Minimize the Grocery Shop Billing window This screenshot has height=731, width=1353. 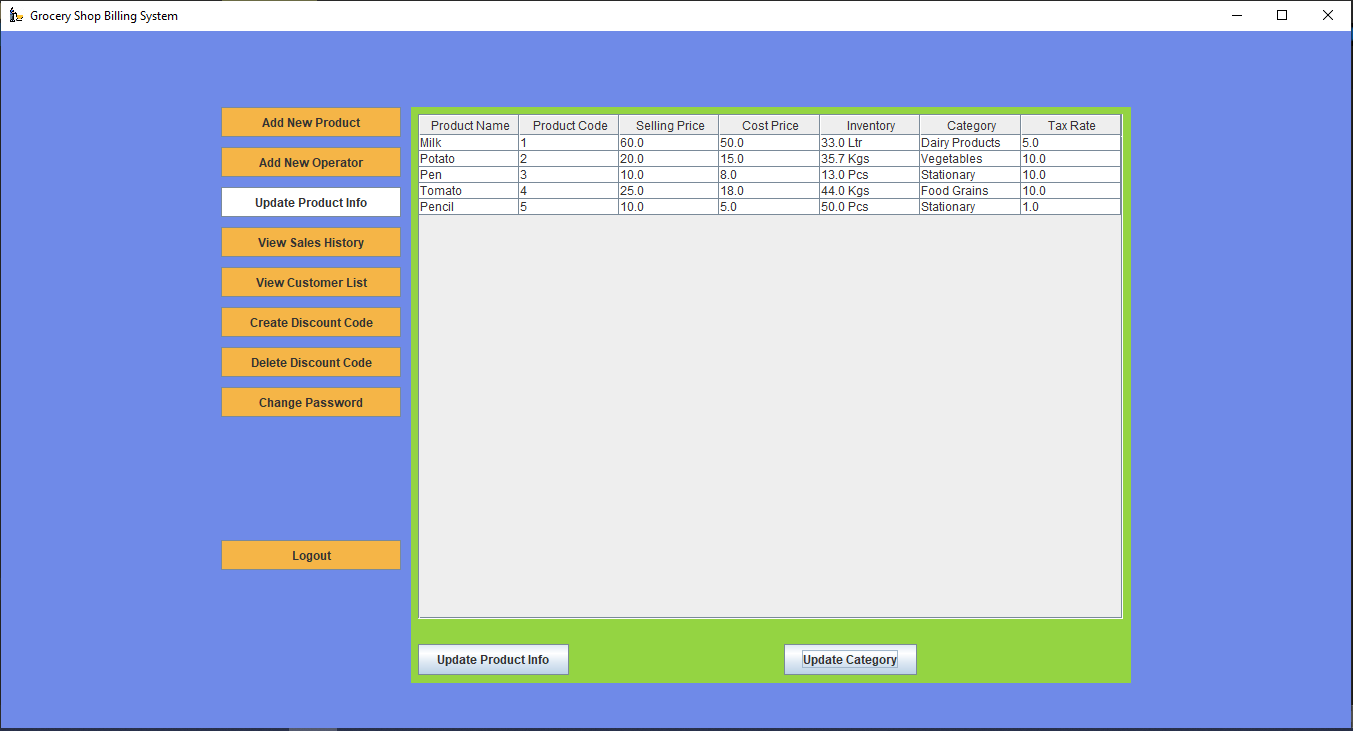tap(1236, 15)
